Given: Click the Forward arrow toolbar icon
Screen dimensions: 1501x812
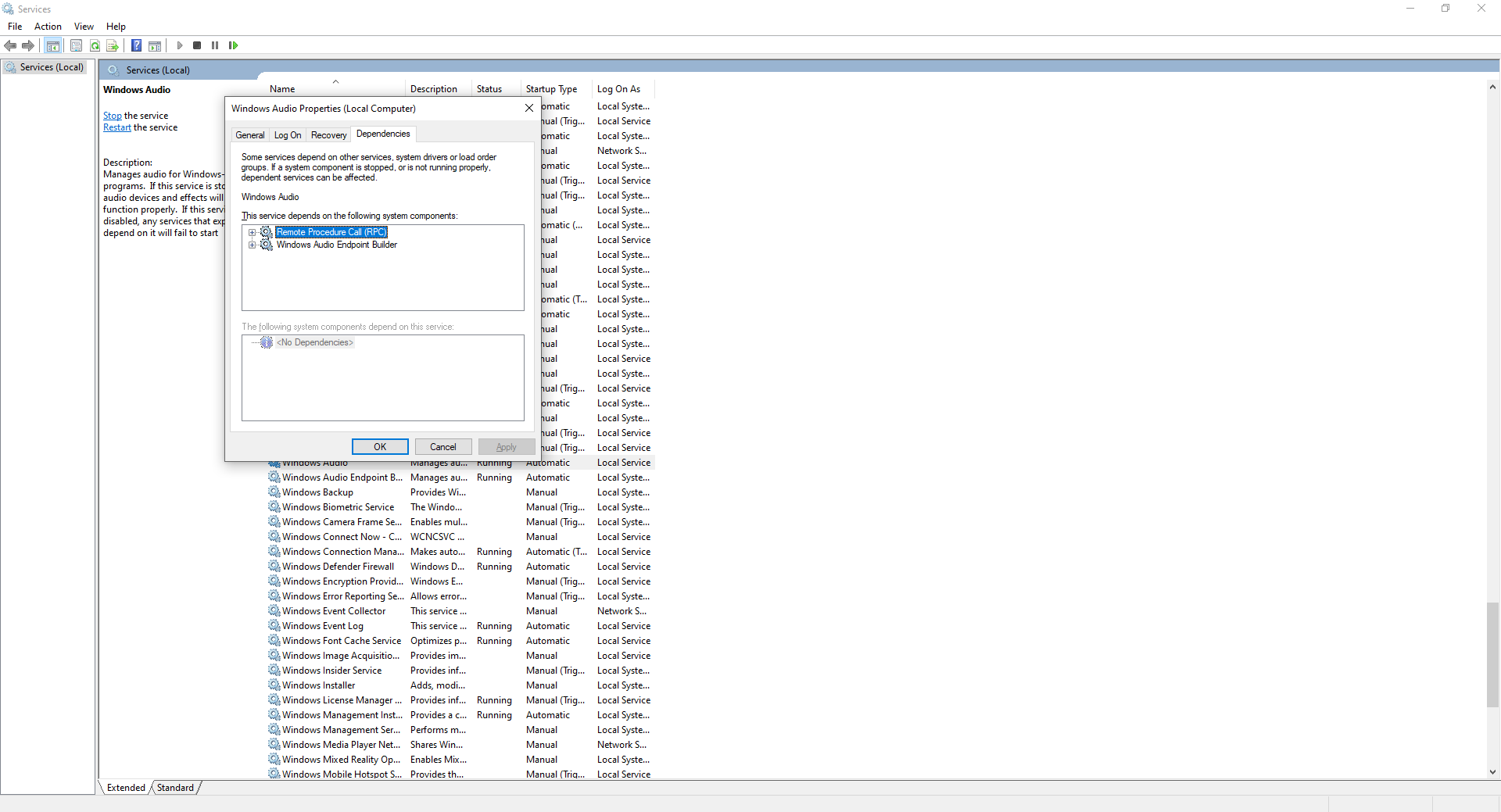Looking at the screenshot, I should click(28, 45).
